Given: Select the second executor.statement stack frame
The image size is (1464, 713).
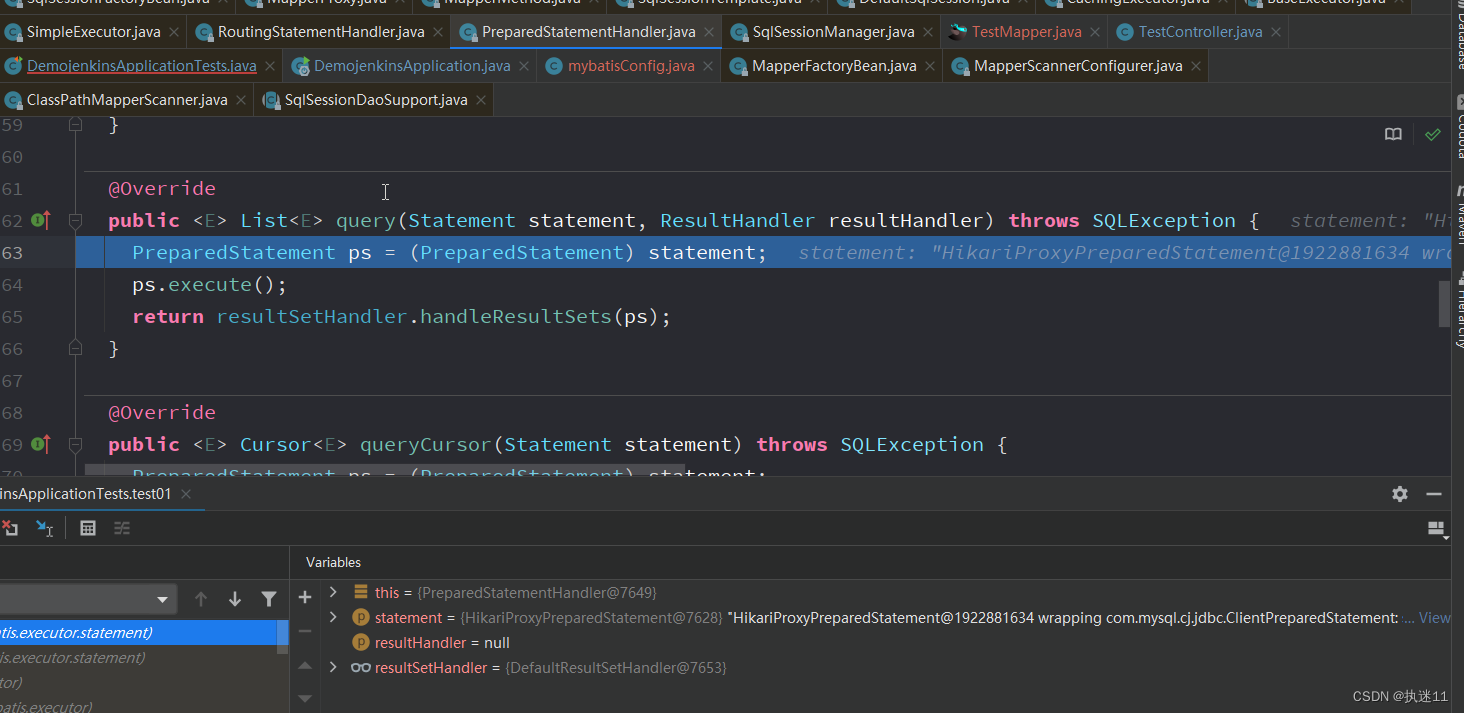Looking at the screenshot, I should (139, 657).
